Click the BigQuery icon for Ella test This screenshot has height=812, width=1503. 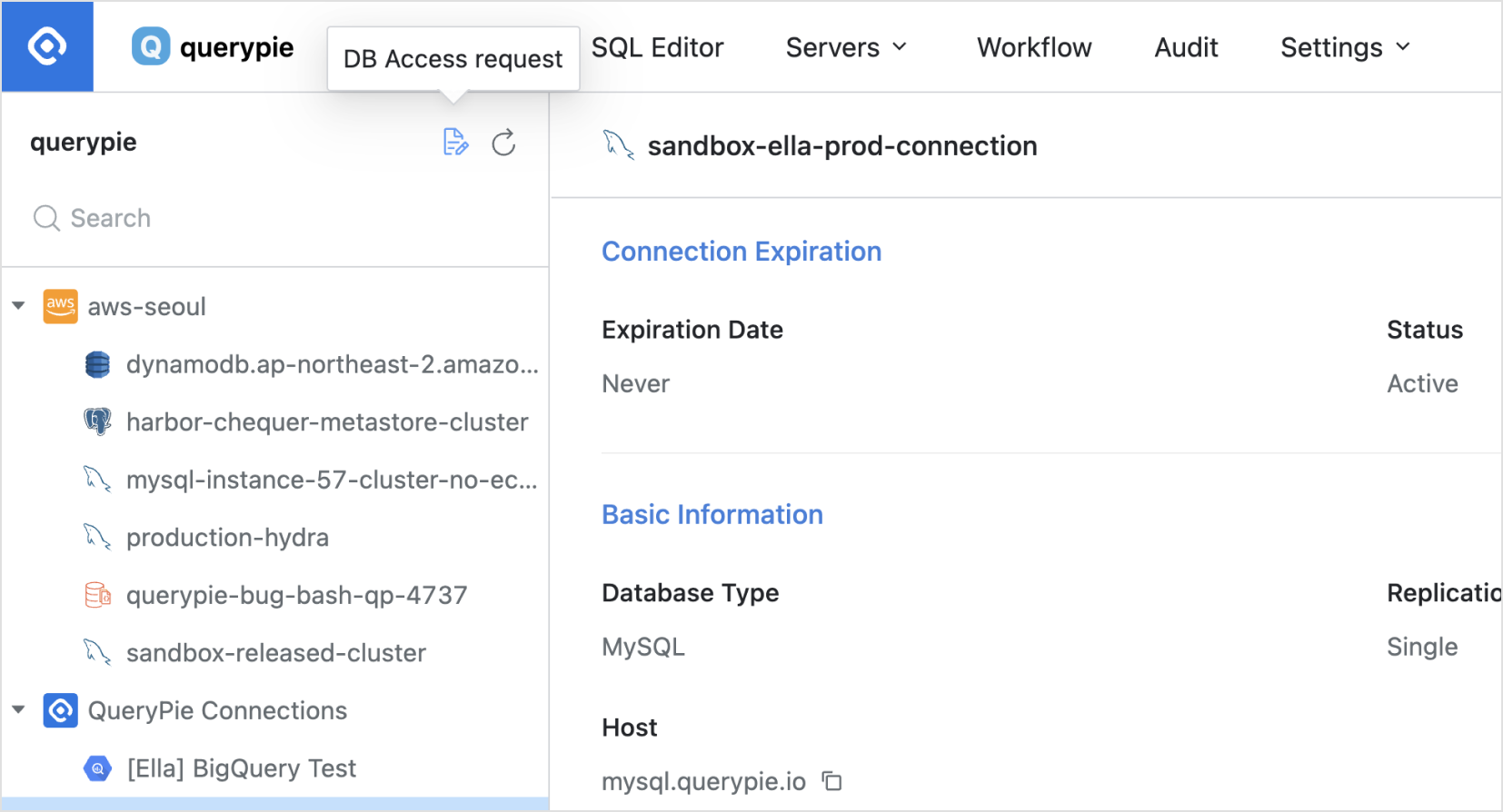click(97, 768)
